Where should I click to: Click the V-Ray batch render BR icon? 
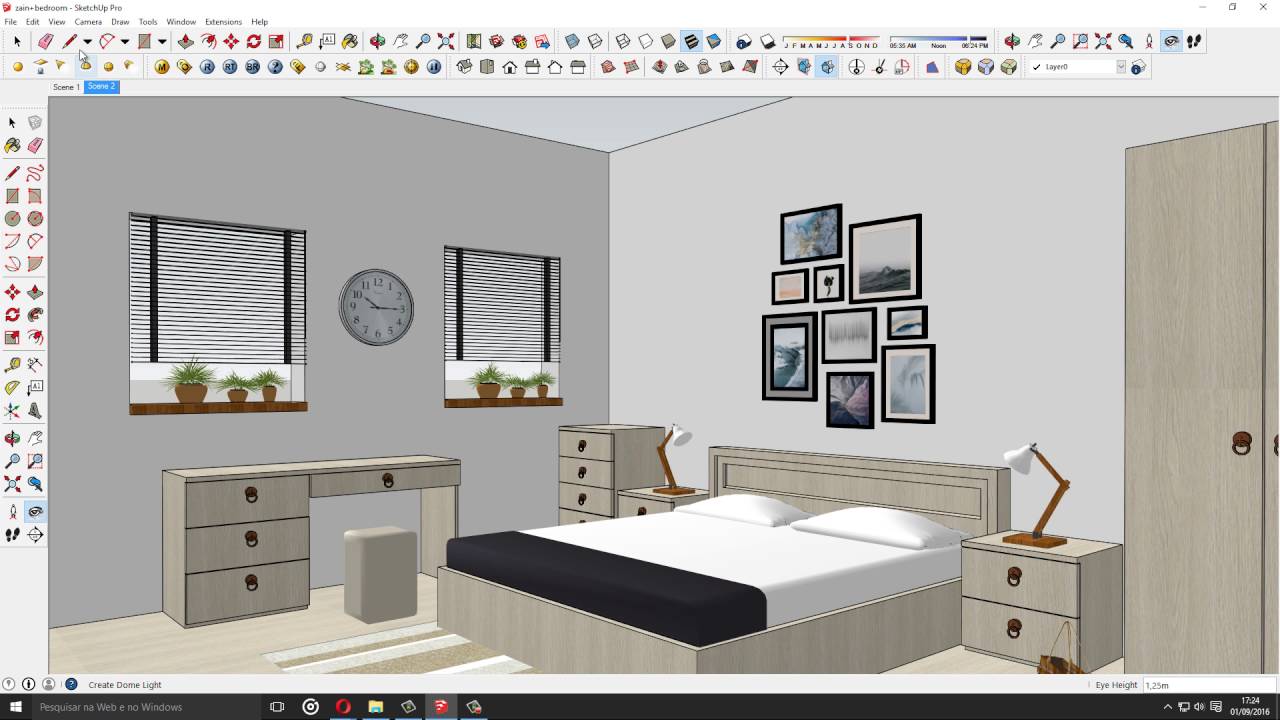(x=253, y=67)
